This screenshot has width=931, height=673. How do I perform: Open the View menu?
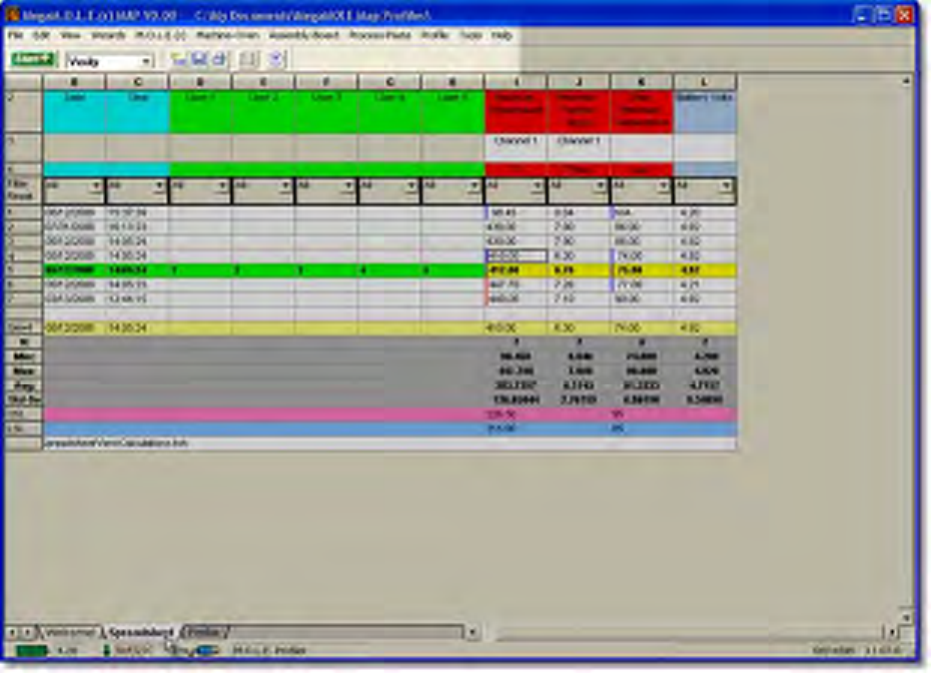click(70, 36)
